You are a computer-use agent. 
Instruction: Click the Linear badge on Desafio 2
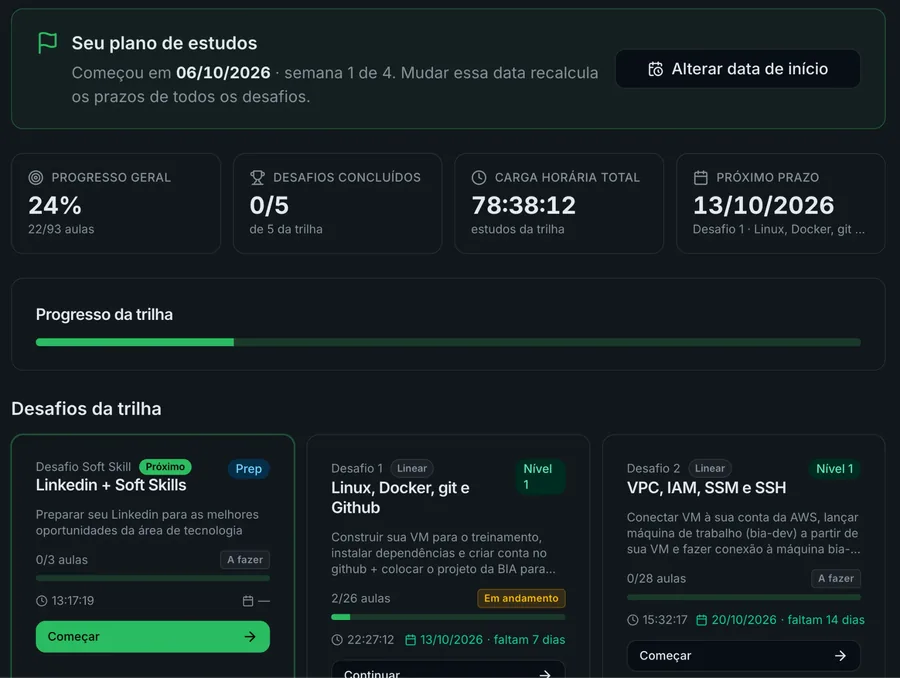709,468
